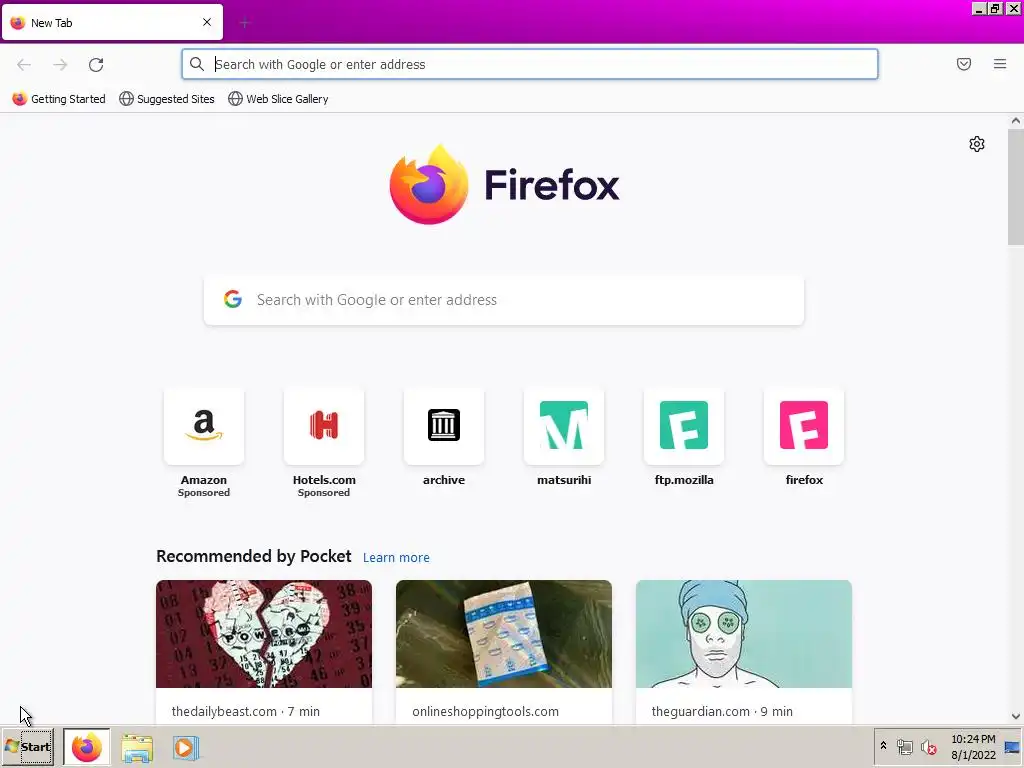This screenshot has width=1024, height=768.
Task: Select the New Tab tab
Action: tap(112, 23)
